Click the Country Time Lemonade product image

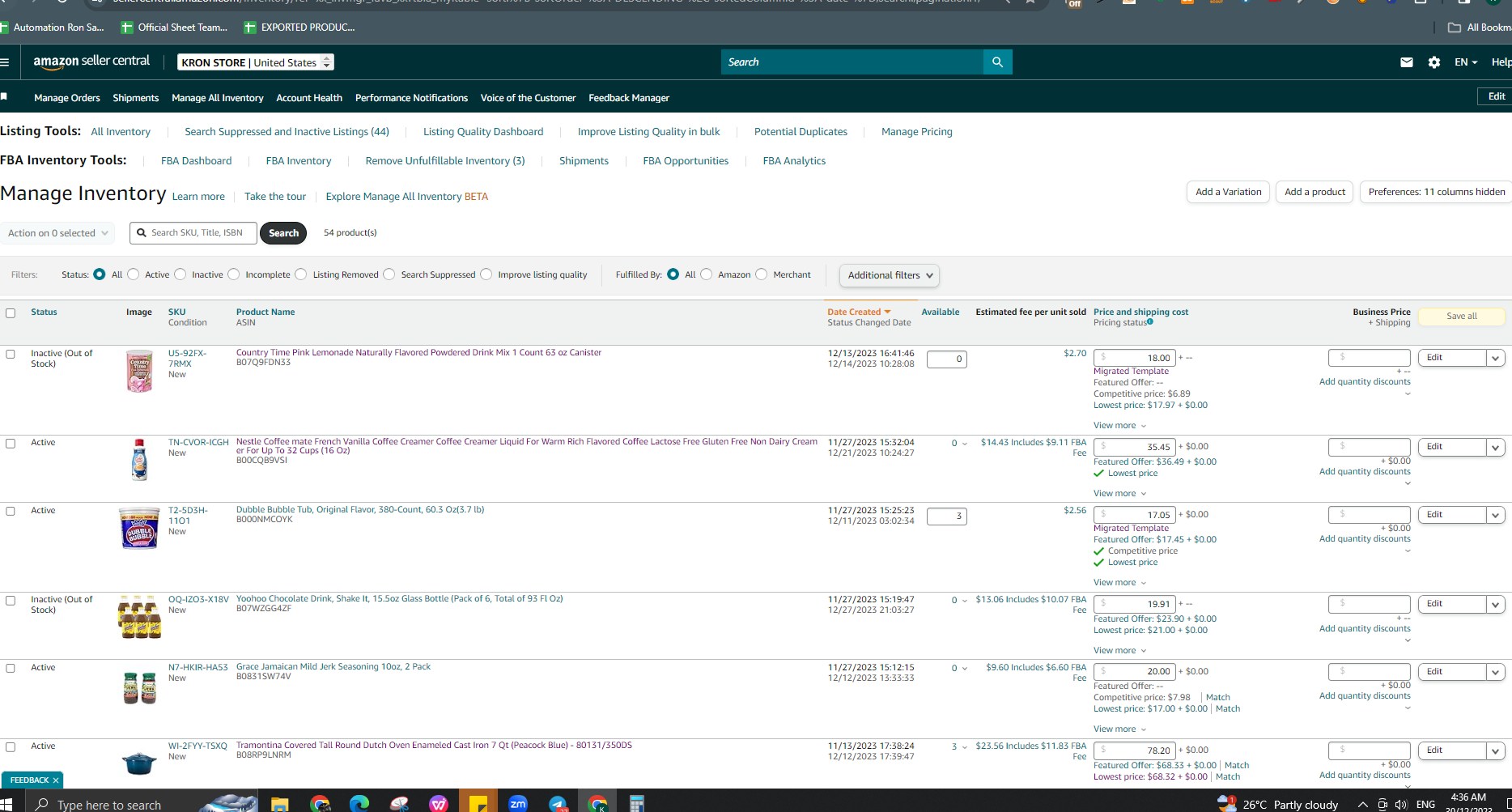pos(139,371)
